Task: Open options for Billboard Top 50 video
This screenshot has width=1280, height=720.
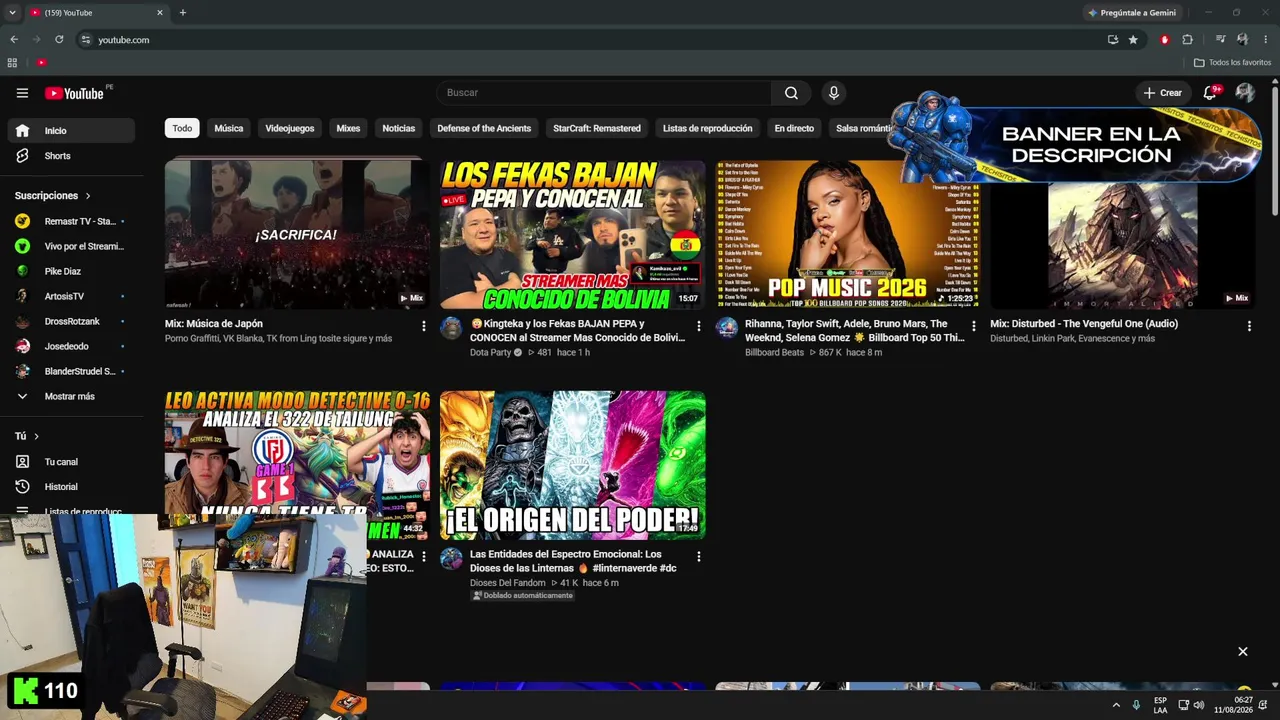Action: coord(974,326)
